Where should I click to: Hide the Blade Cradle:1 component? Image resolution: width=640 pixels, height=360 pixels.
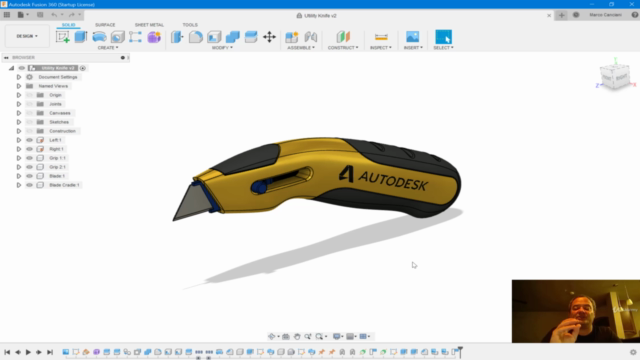29,185
